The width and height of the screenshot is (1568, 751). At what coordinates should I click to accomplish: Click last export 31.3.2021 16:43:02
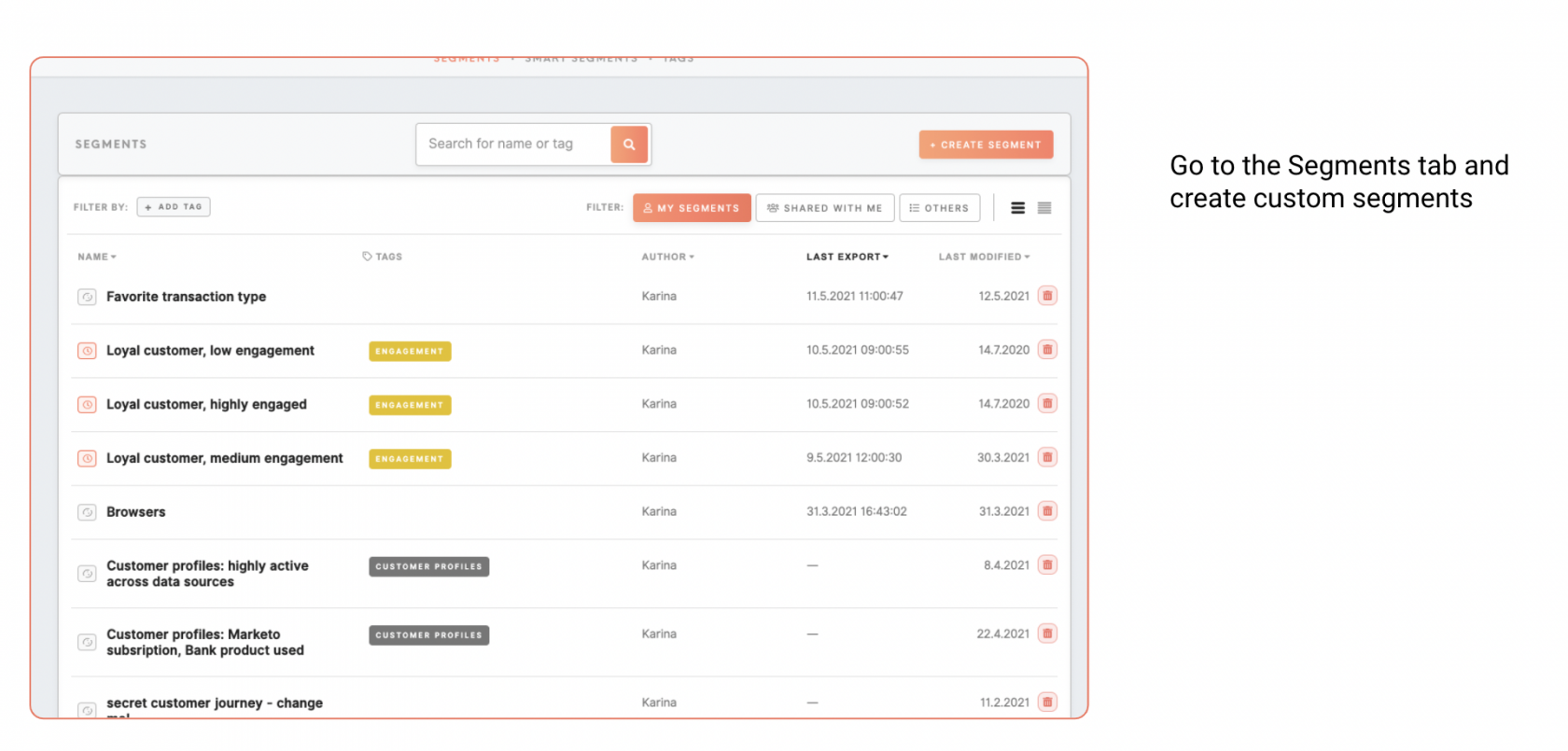(857, 511)
